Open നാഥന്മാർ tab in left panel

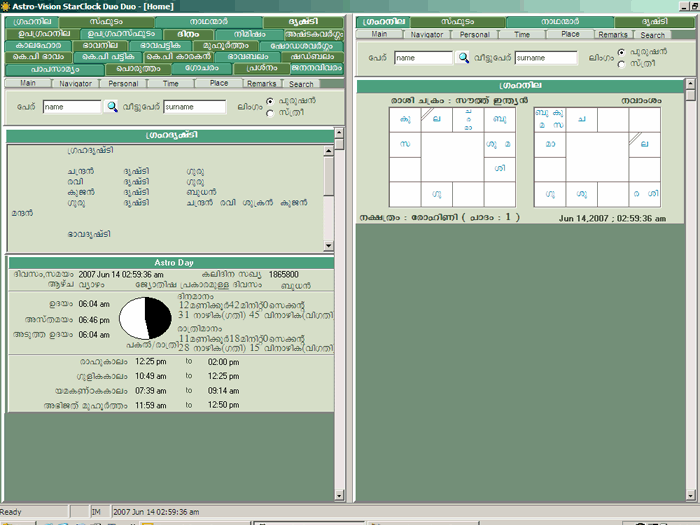pos(208,22)
